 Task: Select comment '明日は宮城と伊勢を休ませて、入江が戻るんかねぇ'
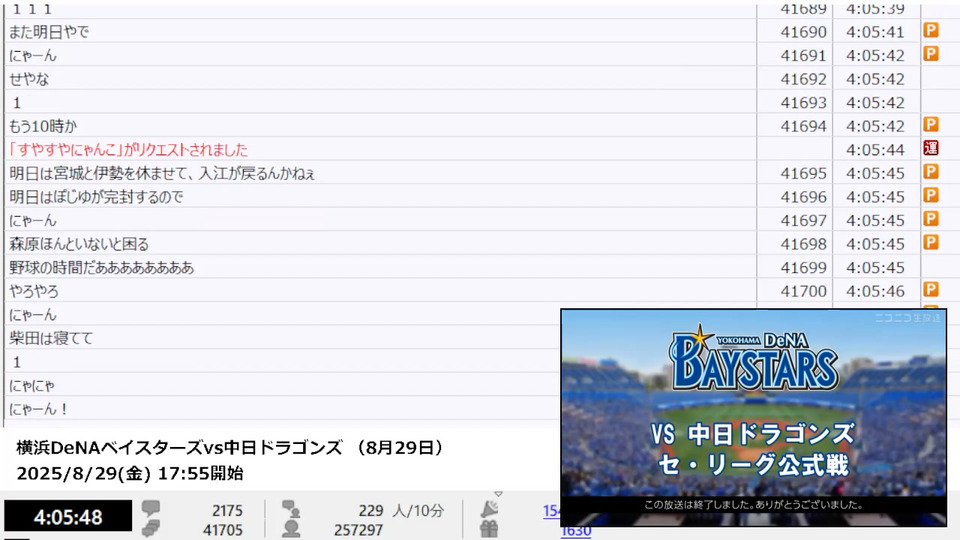[x=162, y=173]
